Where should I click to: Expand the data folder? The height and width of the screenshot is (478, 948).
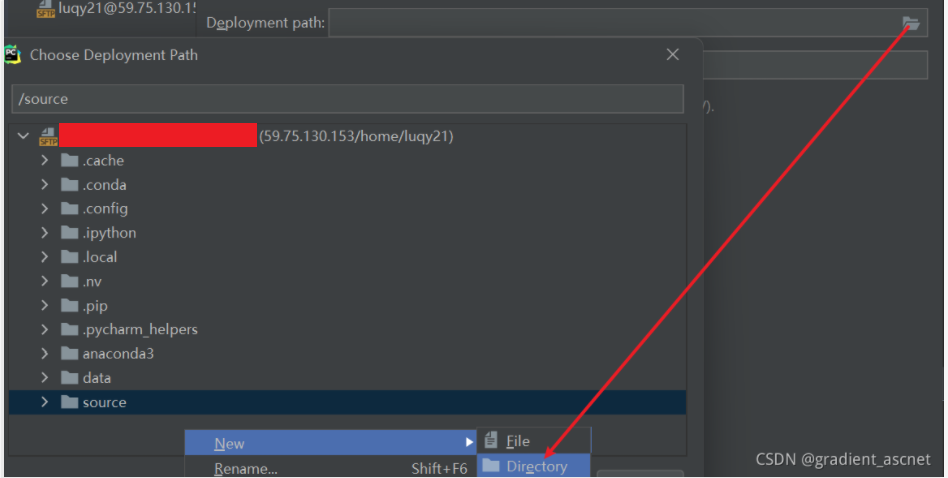[44, 378]
